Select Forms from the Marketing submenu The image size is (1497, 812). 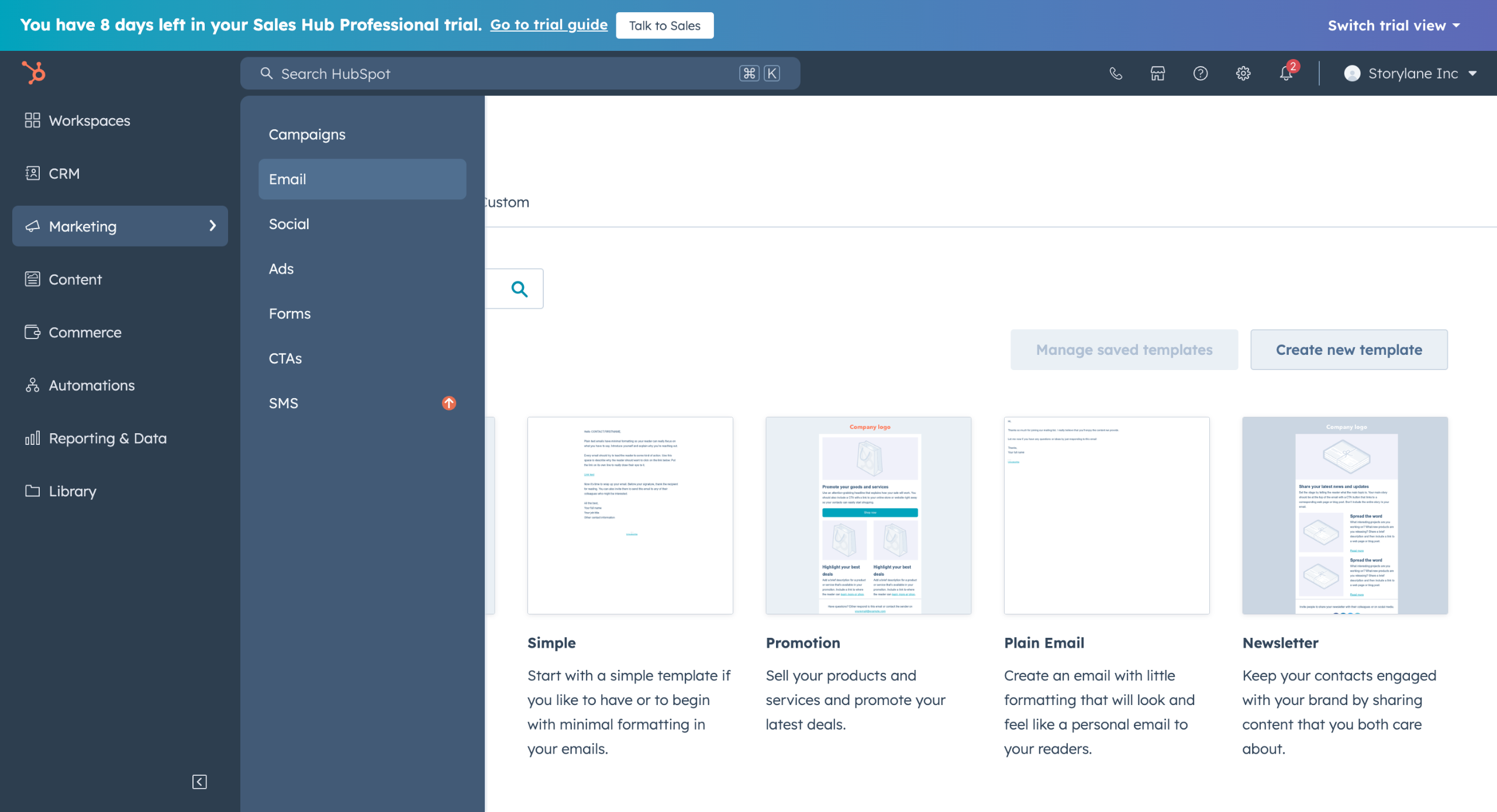pyautogui.click(x=362, y=313)
